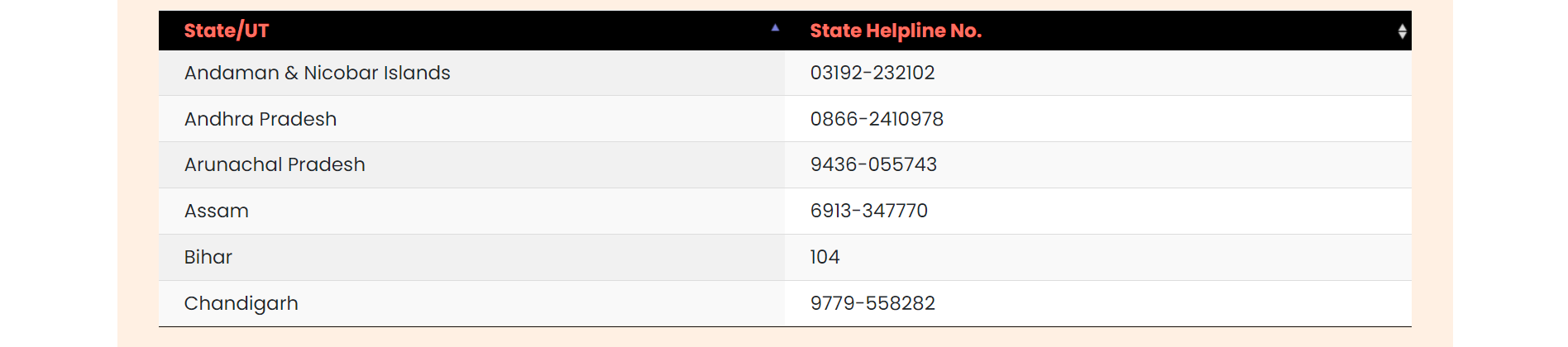
Task: Select the Andaman & Nicobar Islands row
Action: coord(785,73)
